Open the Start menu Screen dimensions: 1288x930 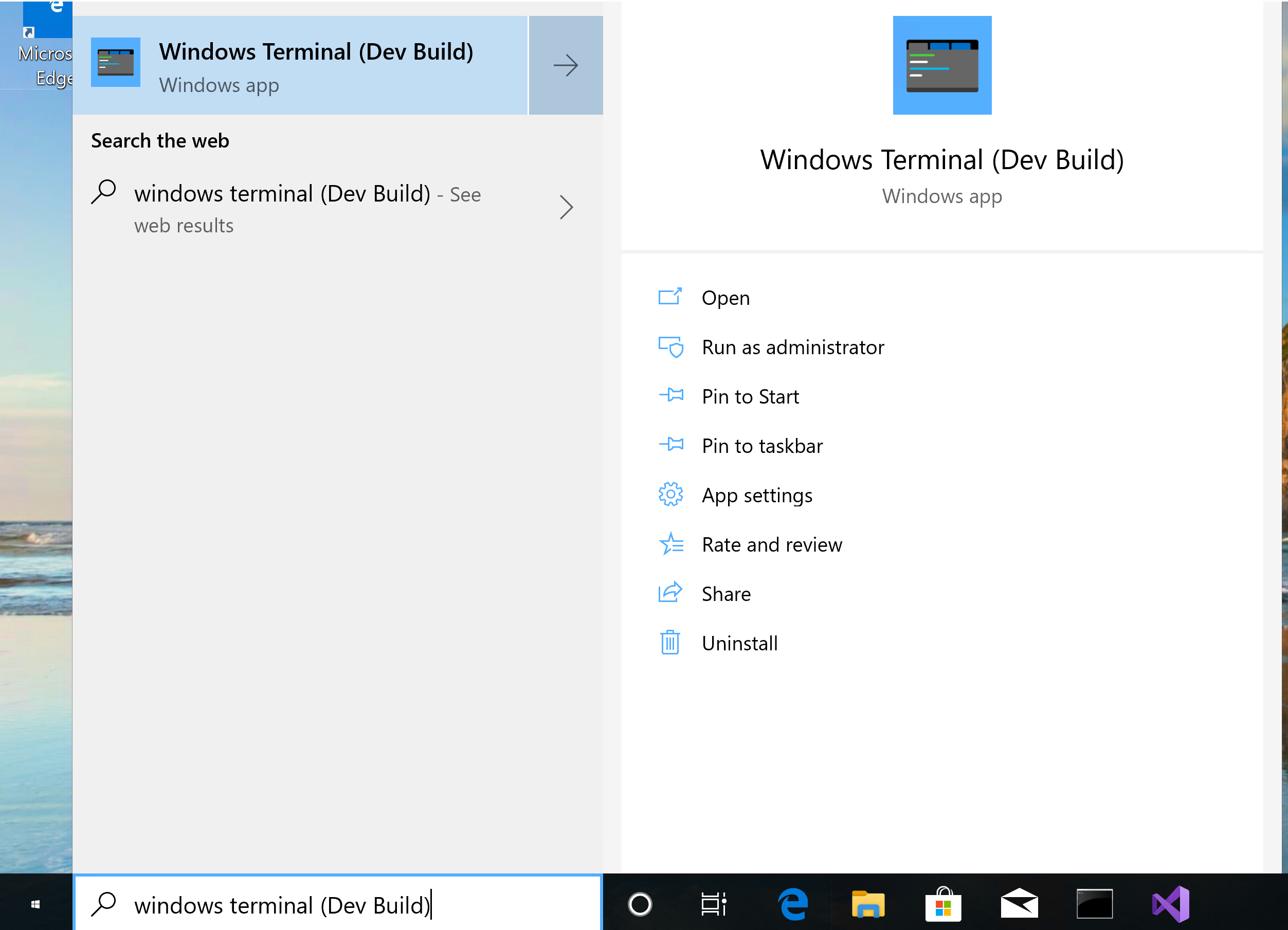coord(35,904)
